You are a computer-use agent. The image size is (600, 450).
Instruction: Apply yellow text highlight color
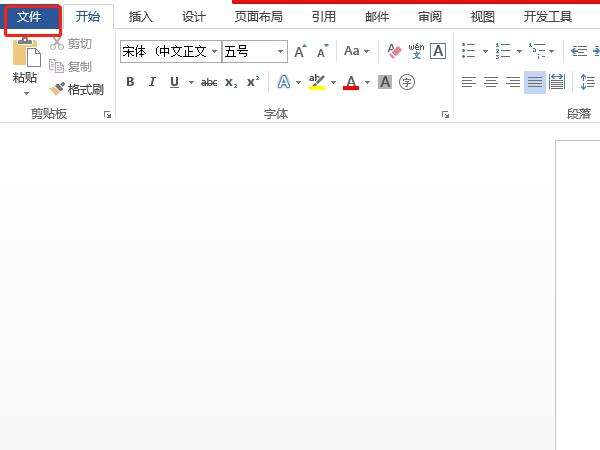tap(317, 82)
